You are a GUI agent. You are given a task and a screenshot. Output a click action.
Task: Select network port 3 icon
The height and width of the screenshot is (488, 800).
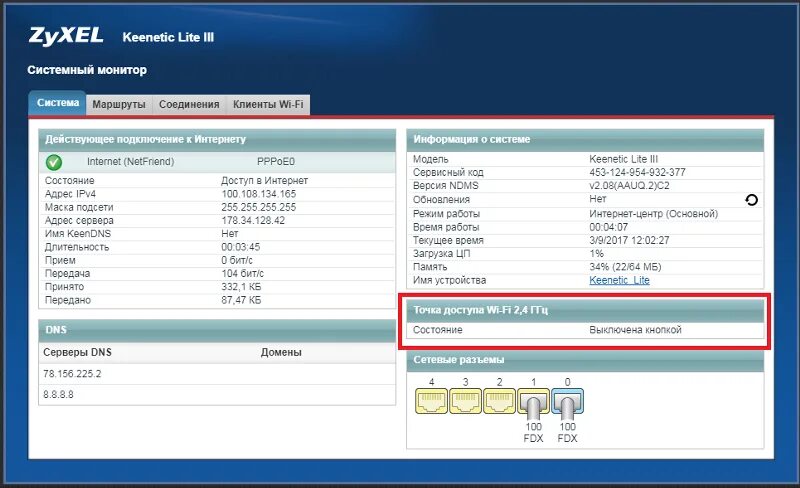(x=465, y=401)
